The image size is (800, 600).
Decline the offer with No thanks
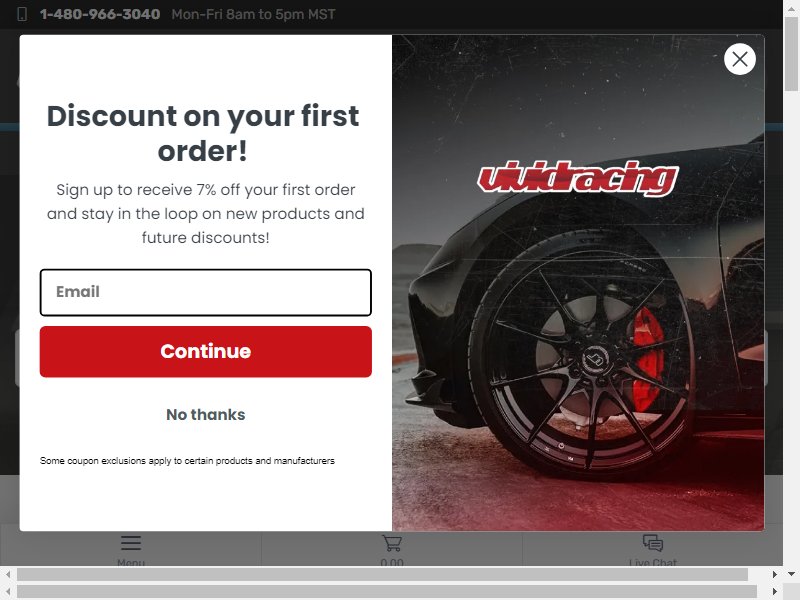point(206,414)
